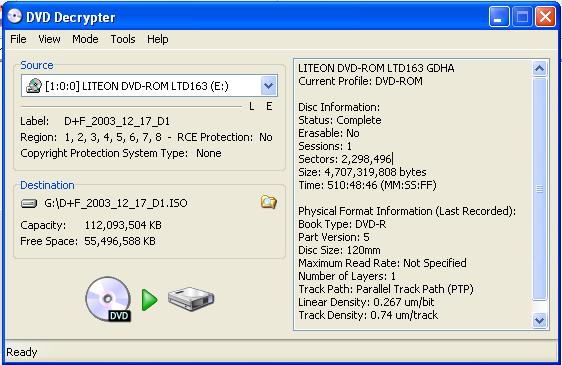
Task: Click the E (eject) tray button
Action: tap(269, 106)
